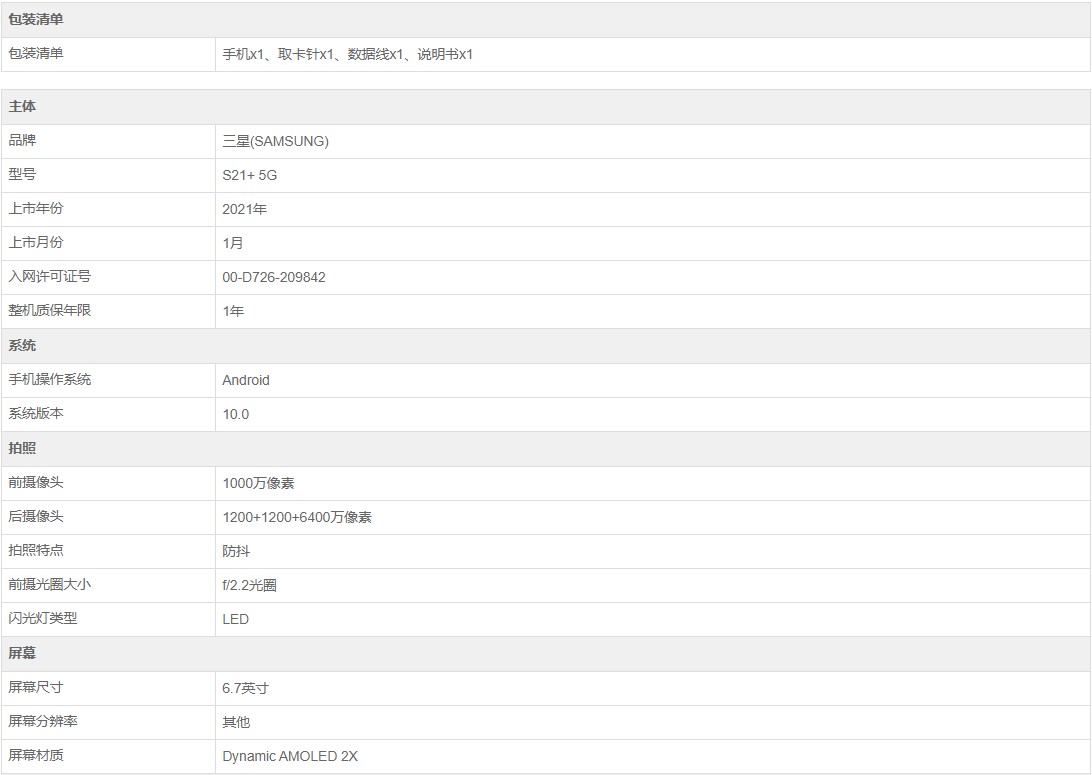
Task: Click the flash type value LED
Action: (236, 619)
